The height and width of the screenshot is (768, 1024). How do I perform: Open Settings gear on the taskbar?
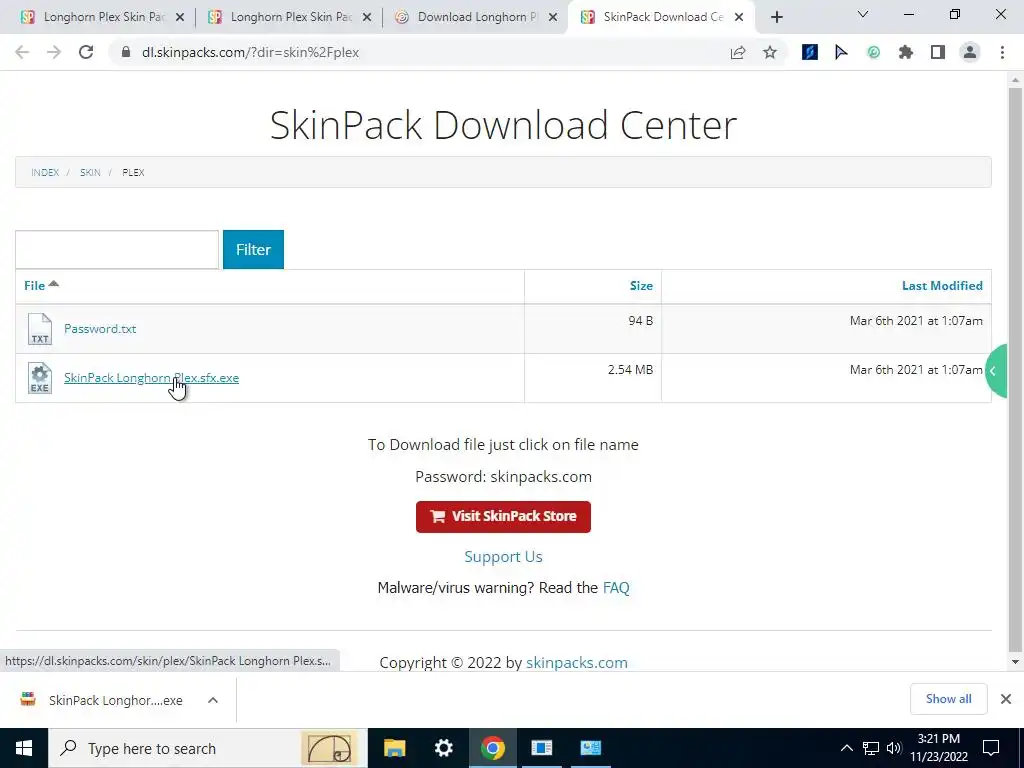(x=443, y=748)
